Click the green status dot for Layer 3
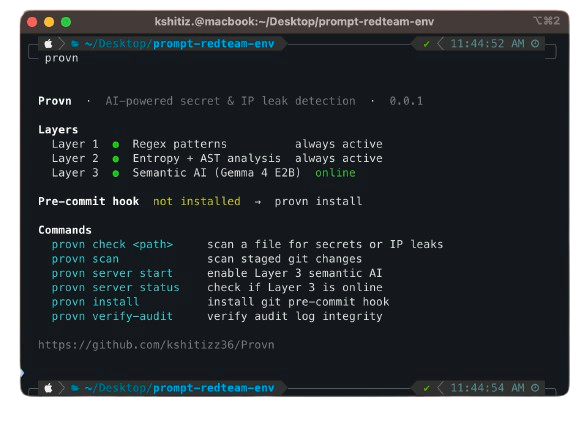Screen dimensions: 584x427 click(x=116, y=173)
